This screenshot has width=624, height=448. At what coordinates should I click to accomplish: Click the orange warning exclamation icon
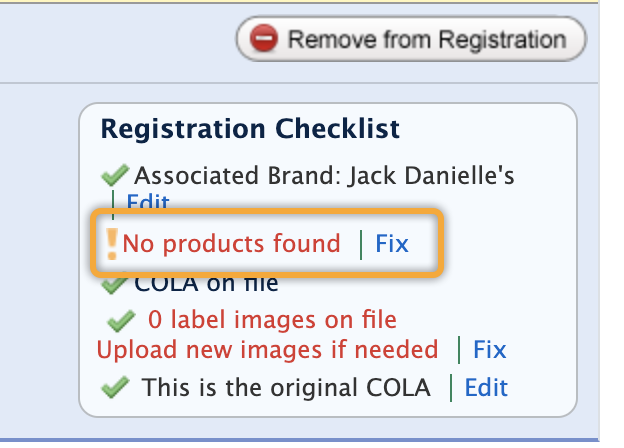tap(112, 243)
